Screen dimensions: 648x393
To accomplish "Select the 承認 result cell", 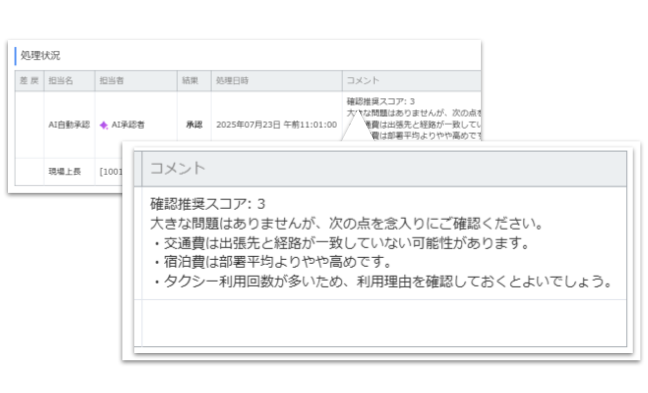I will (x=194, y=124).
